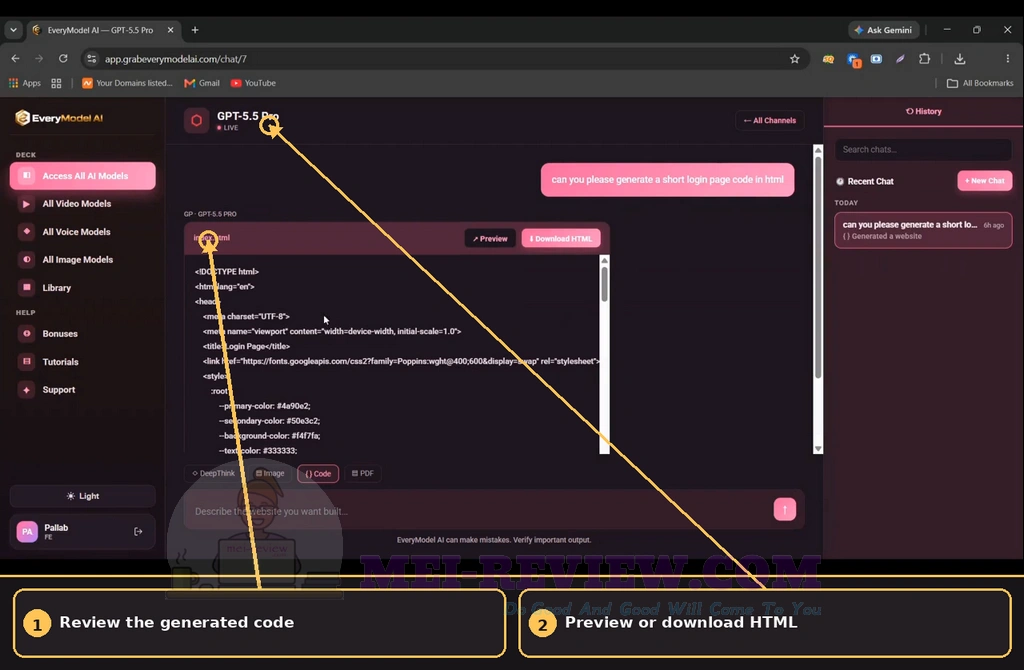Open Gmail bookmark
The height and width of the screenshot is (670, 1024).
tap(202, 83)
